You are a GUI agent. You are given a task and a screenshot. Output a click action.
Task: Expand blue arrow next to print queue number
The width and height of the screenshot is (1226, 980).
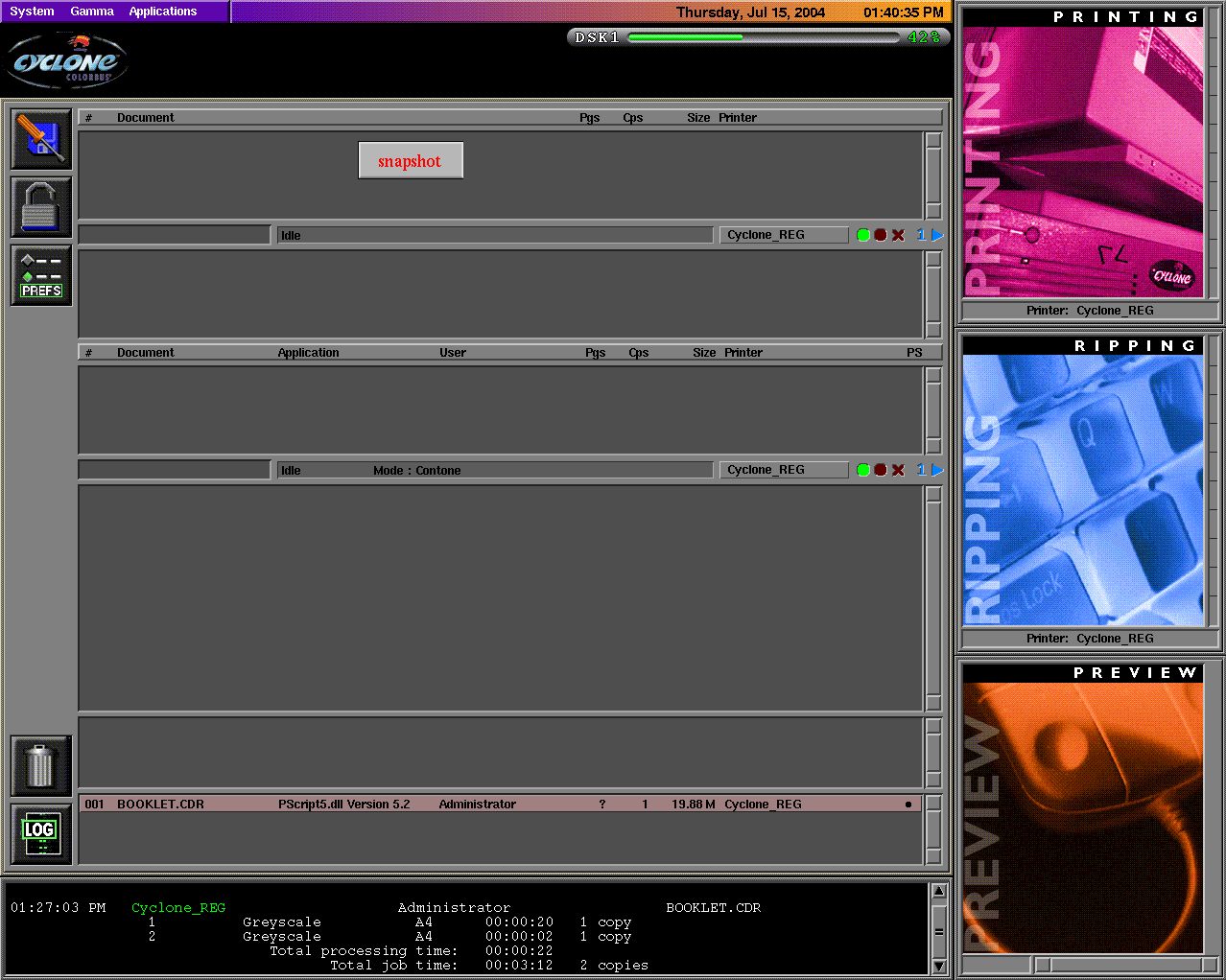point(937,235)
